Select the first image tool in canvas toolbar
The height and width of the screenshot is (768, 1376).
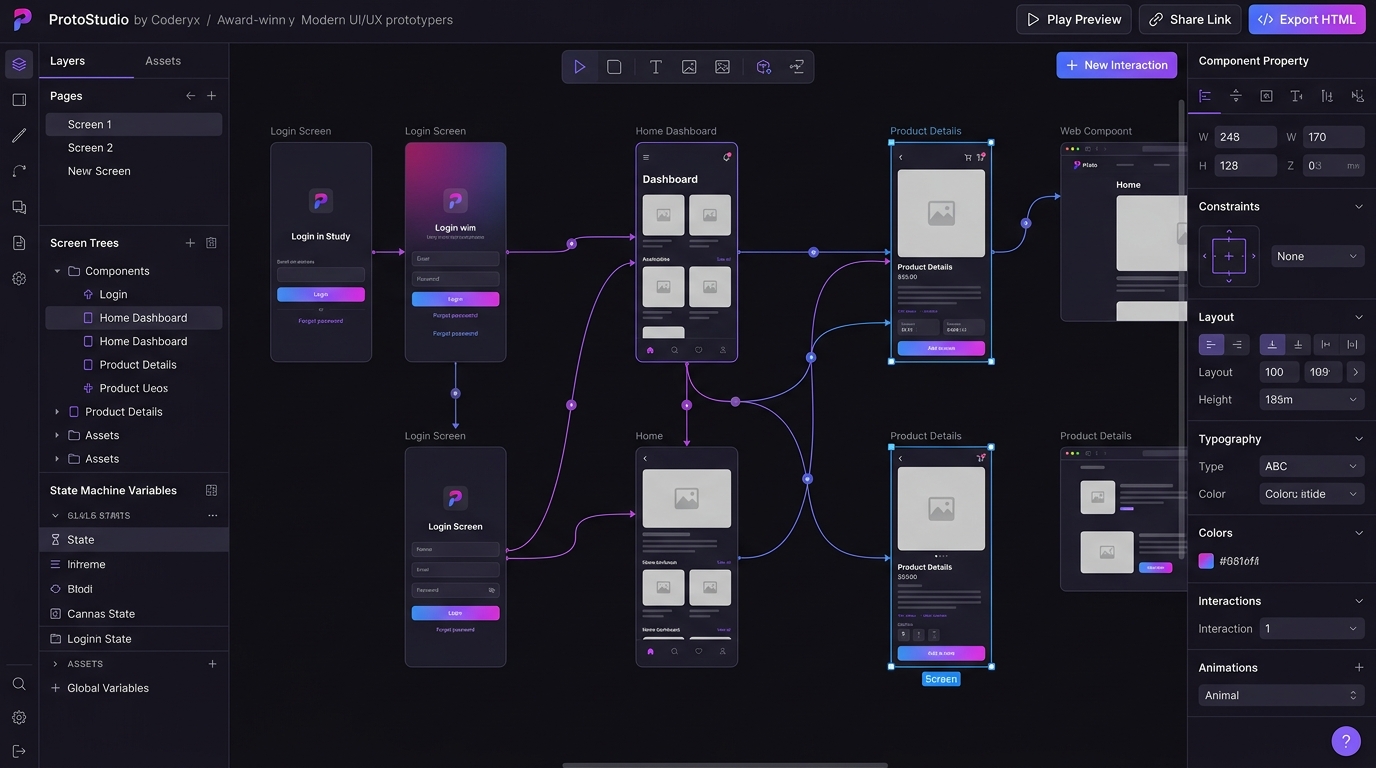[689, 67]
